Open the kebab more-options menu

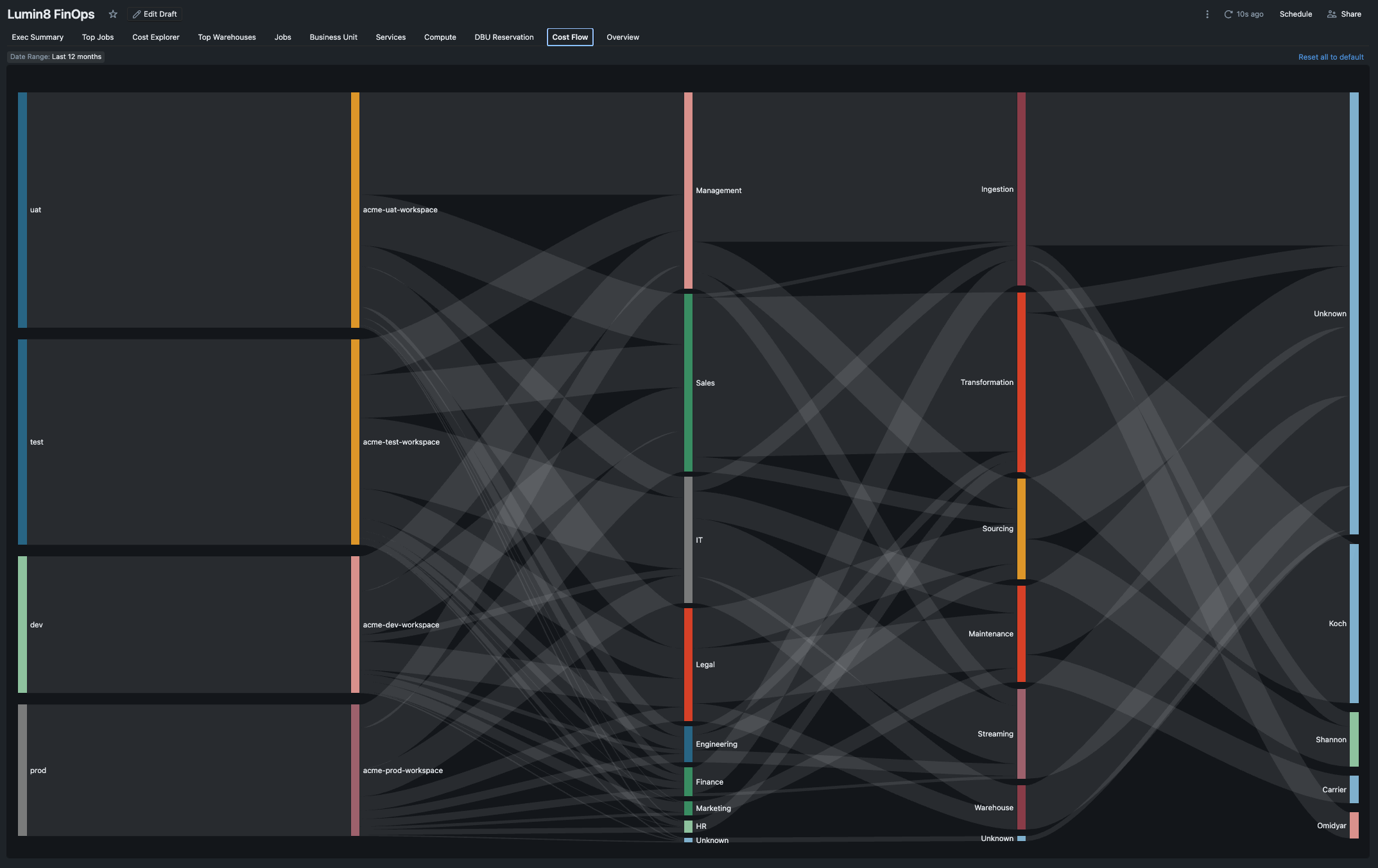(1207, 14)
